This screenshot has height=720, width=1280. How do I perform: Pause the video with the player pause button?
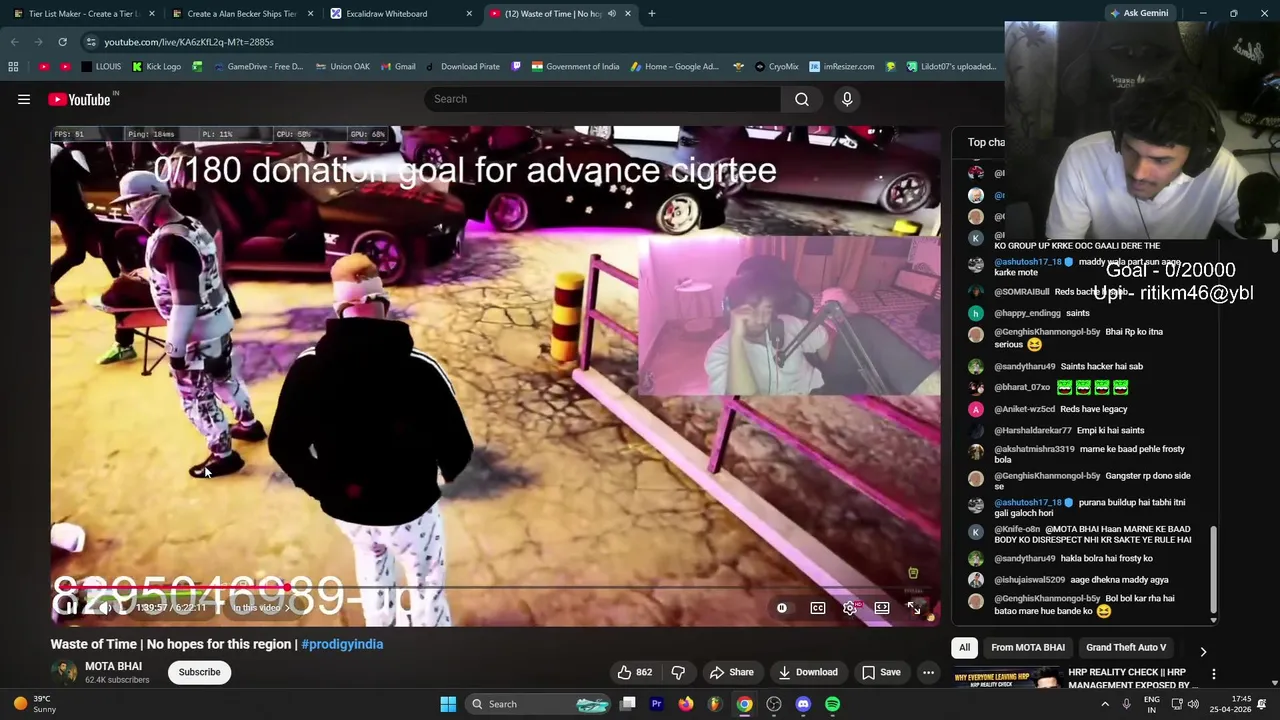pyautogui.click(x=71, y=607)
